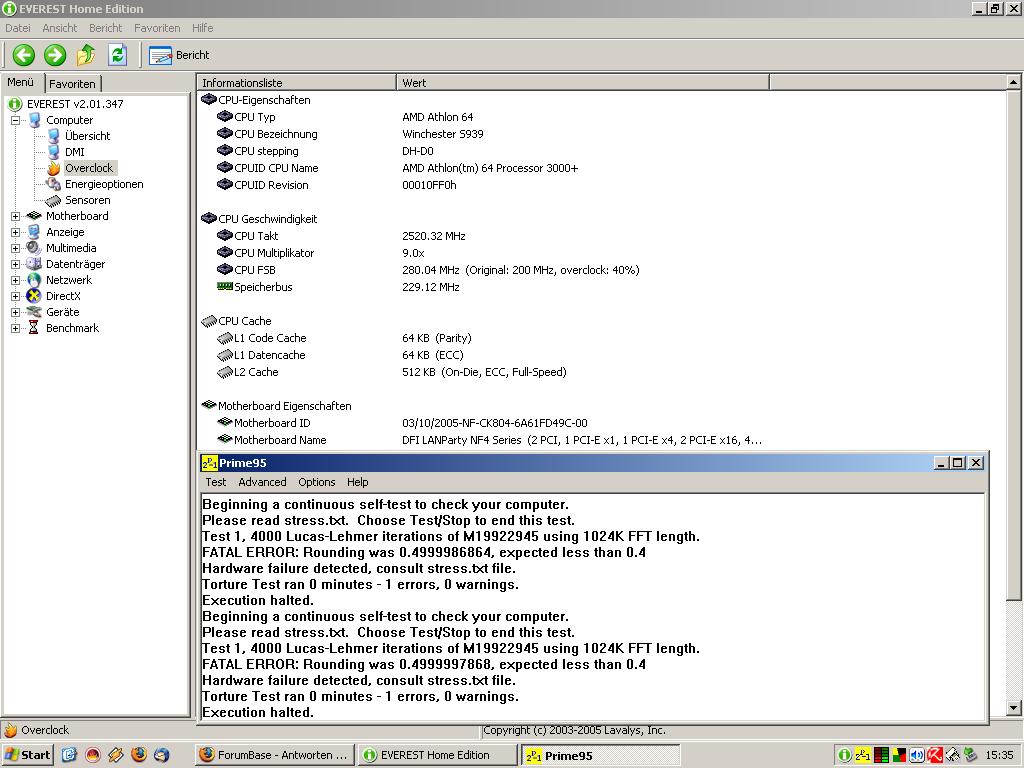Expand the DirectX tree node
Screen dimensions: 1024x768
(15, 296)
